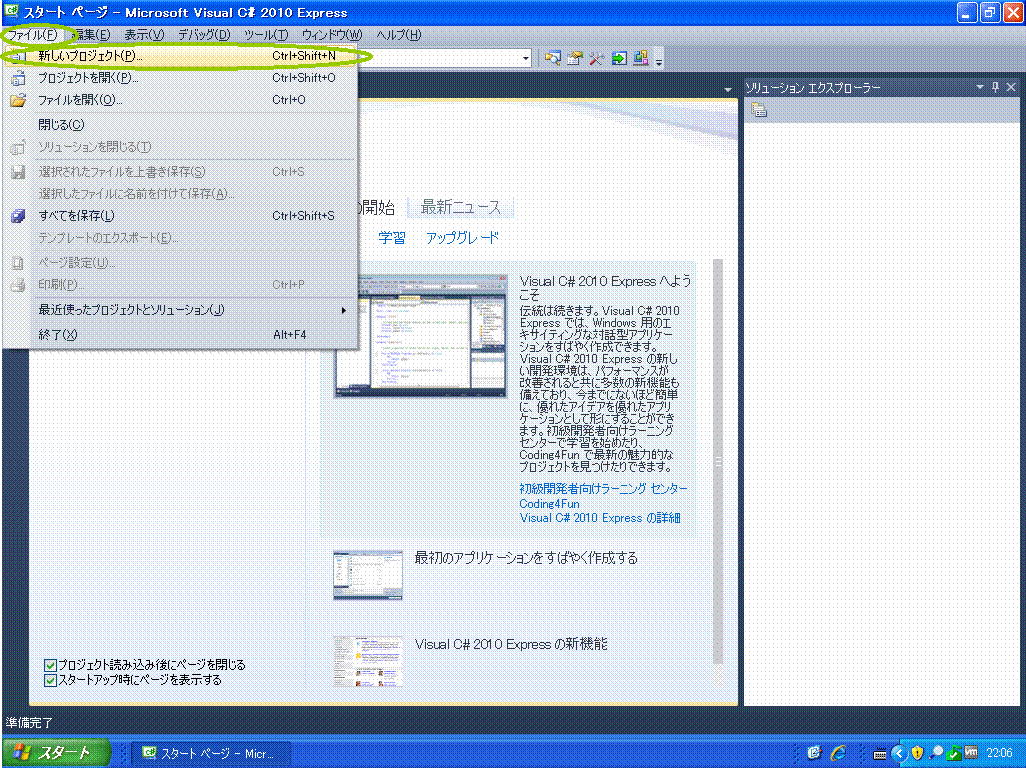Click Visual C# 2010 Express の新機能 heading
The height and width of the screenshot is (768, 1026).
tap(511, 644)
